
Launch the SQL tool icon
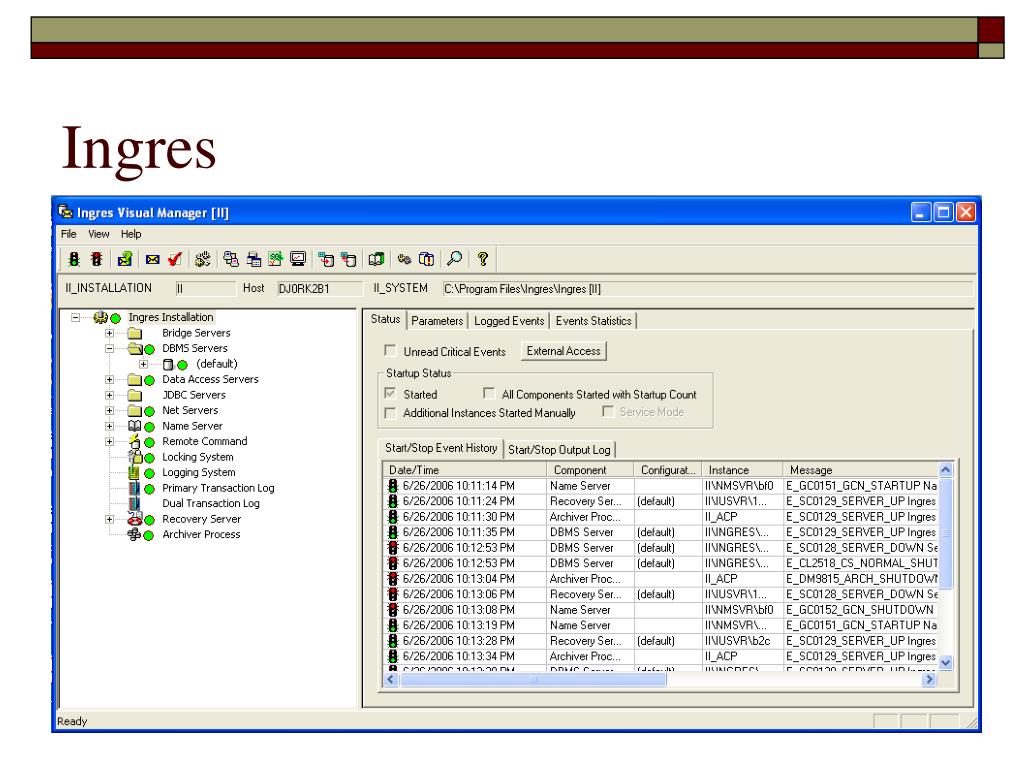coord(276,259)
